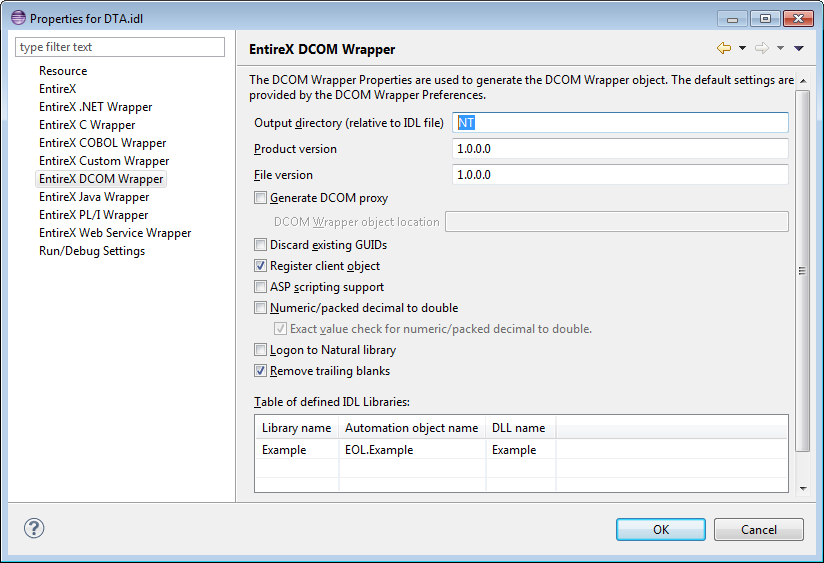Select EntireX DCOM Wrapper tree item
Image resolution: width=824 pixels, height=563 pixels.
(x=101, y=179)
